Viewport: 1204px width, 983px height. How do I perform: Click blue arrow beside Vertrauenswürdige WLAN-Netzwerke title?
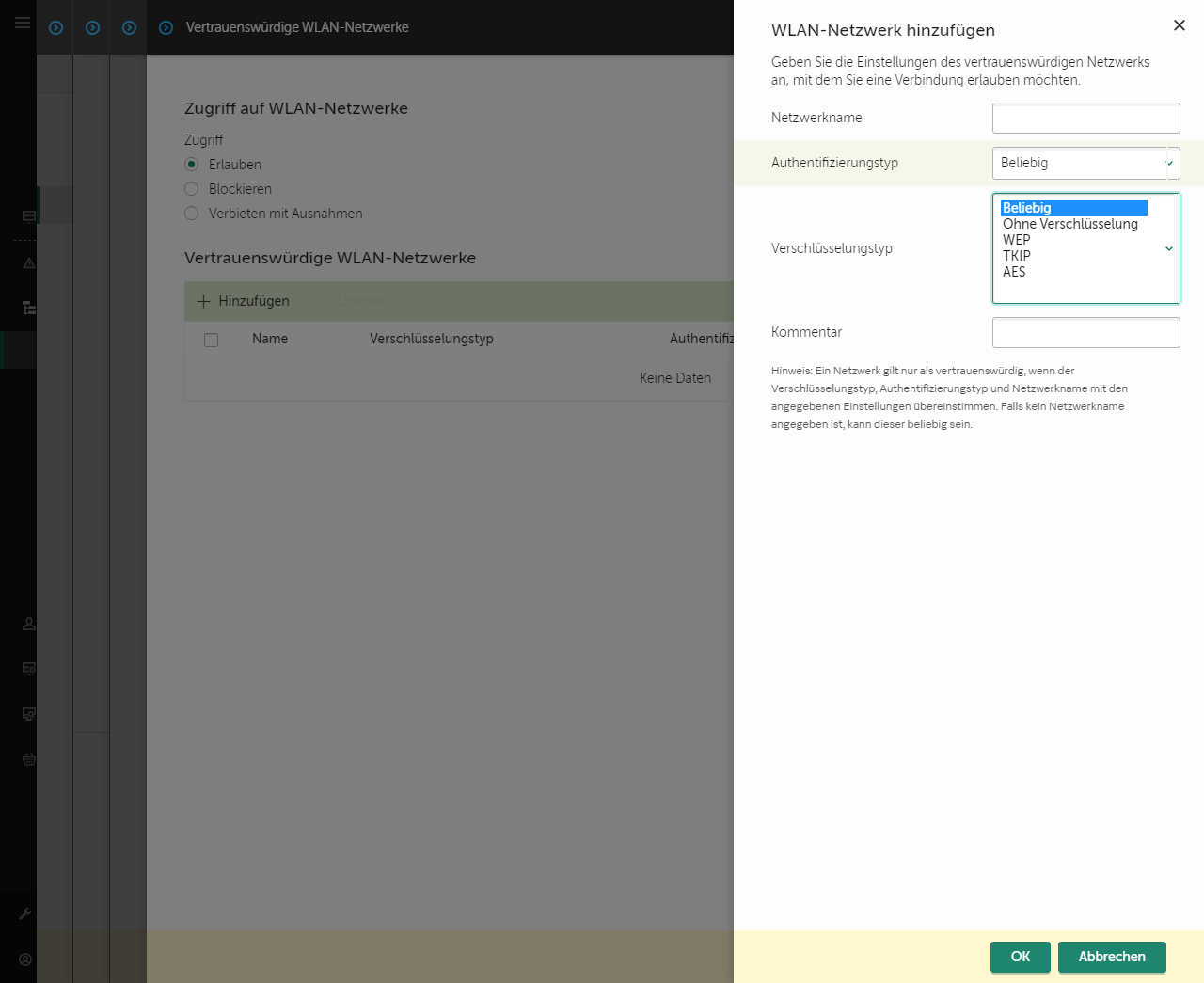tap(166, 28)
